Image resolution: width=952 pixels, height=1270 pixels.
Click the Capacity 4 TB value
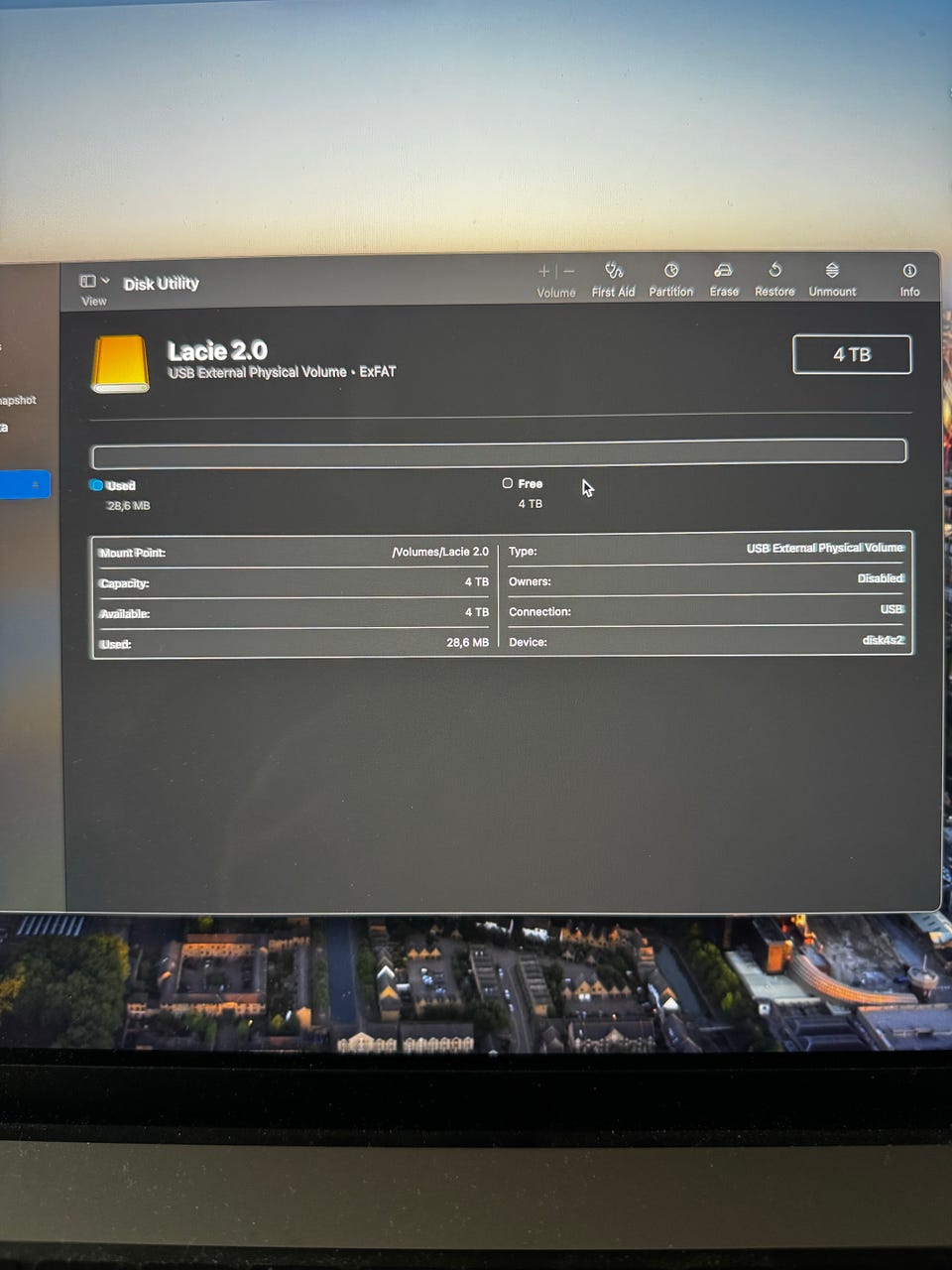(477, 582)
